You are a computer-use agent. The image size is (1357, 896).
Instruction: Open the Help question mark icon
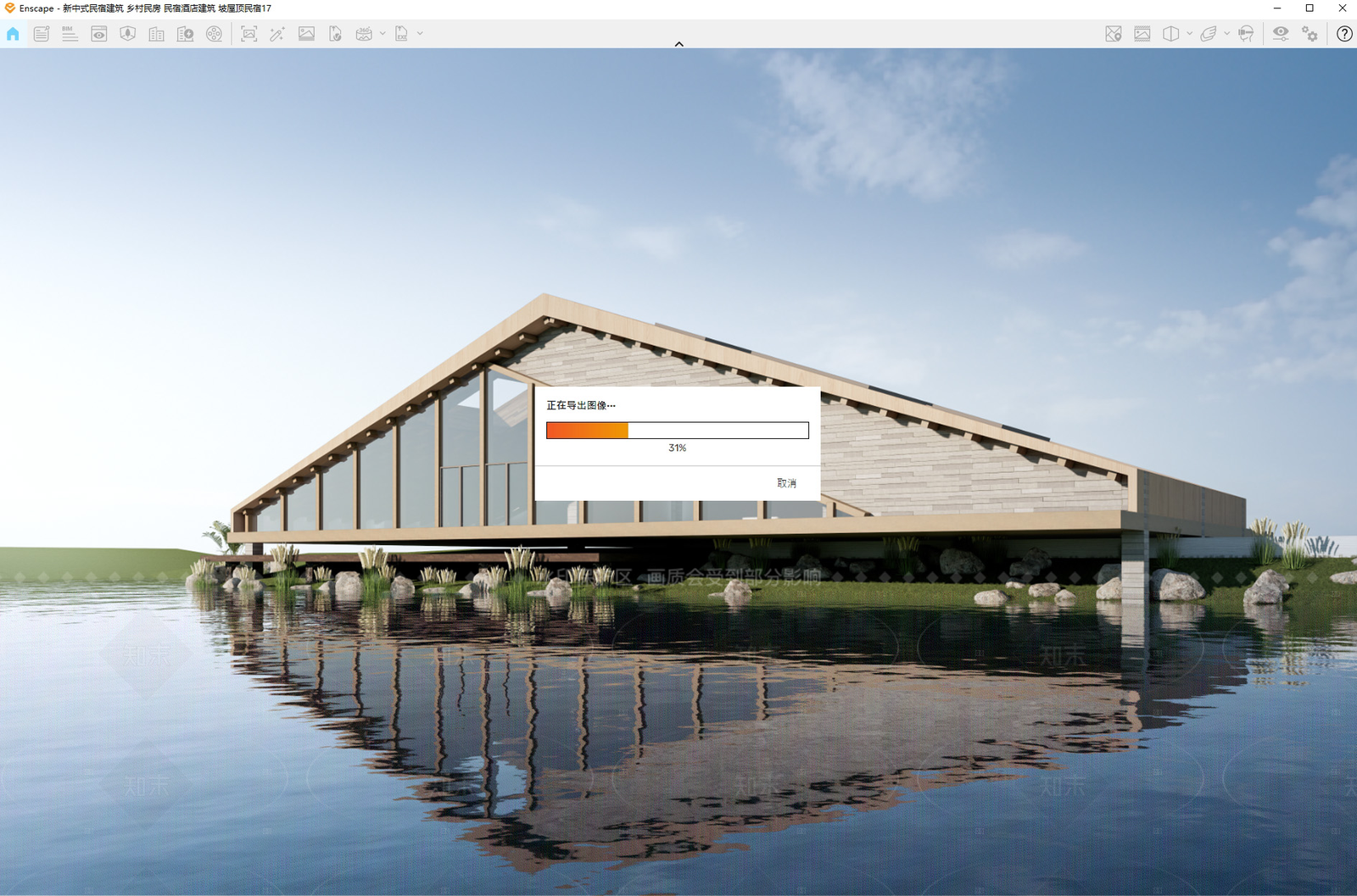point(1344,34)
